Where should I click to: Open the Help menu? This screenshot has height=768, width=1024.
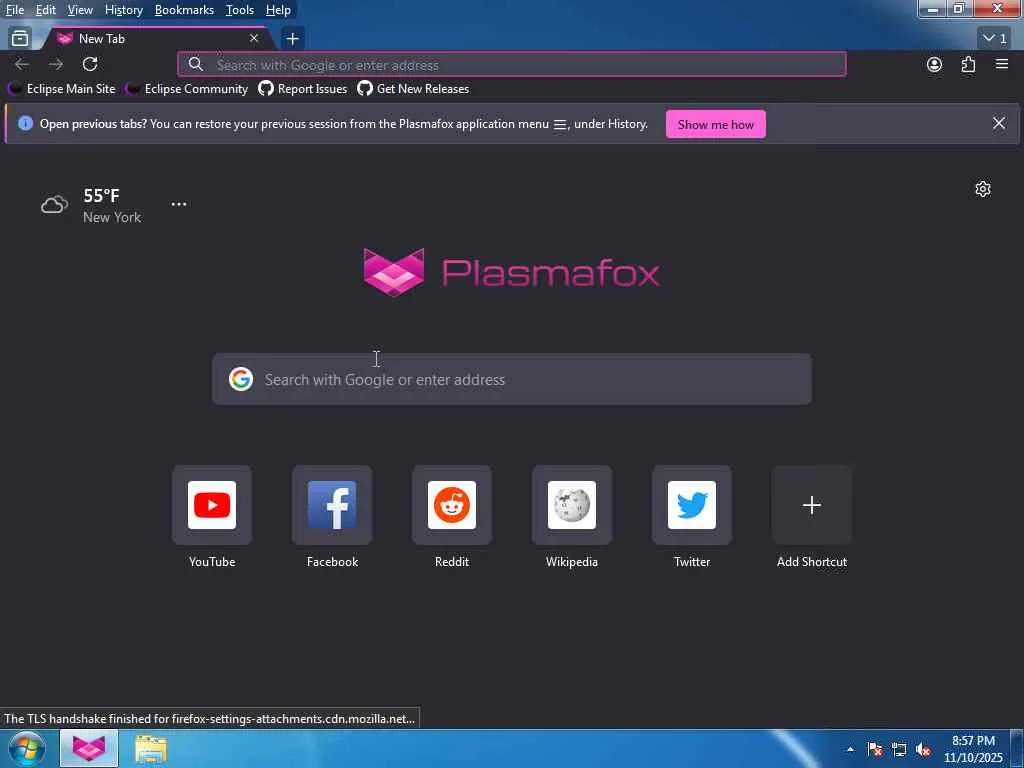click(278, 10)
